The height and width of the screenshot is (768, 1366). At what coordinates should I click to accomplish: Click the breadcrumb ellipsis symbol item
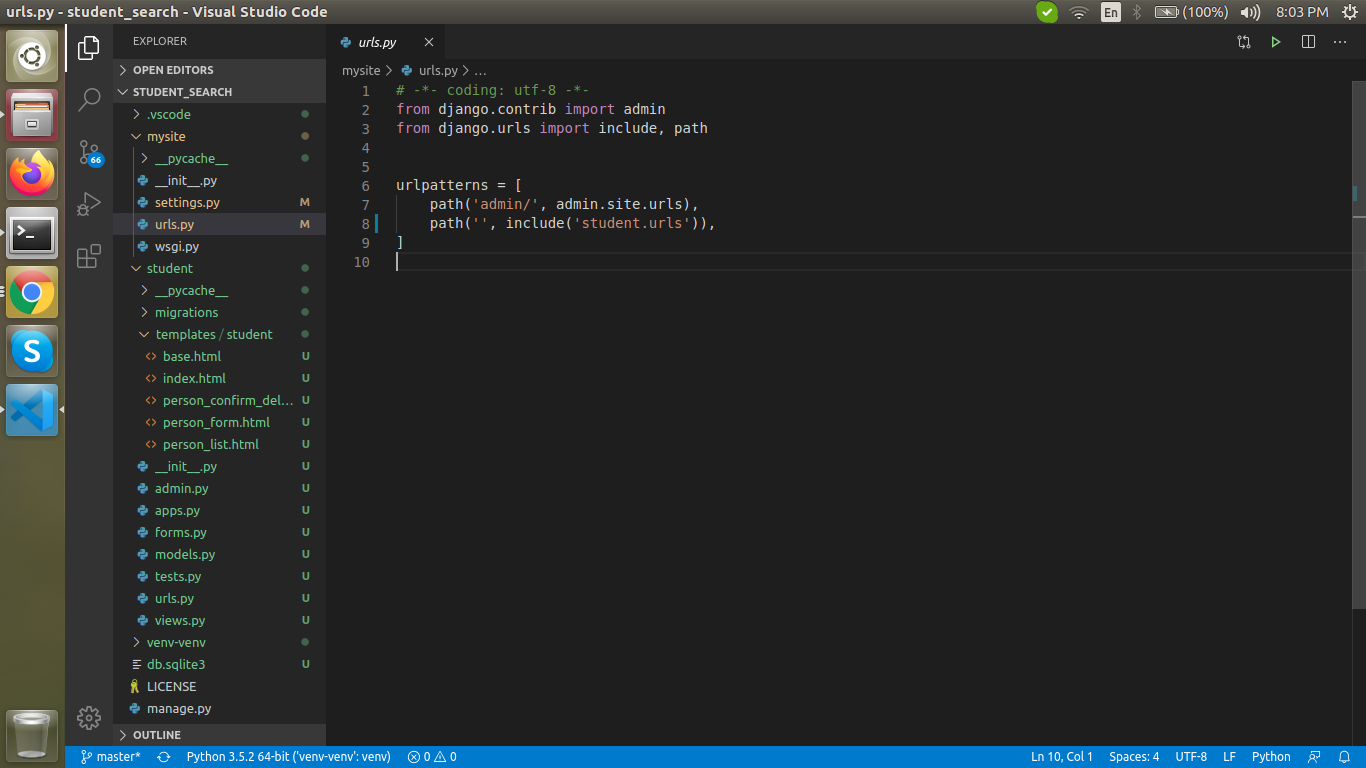pyautogui.click(x=480, y=71)
